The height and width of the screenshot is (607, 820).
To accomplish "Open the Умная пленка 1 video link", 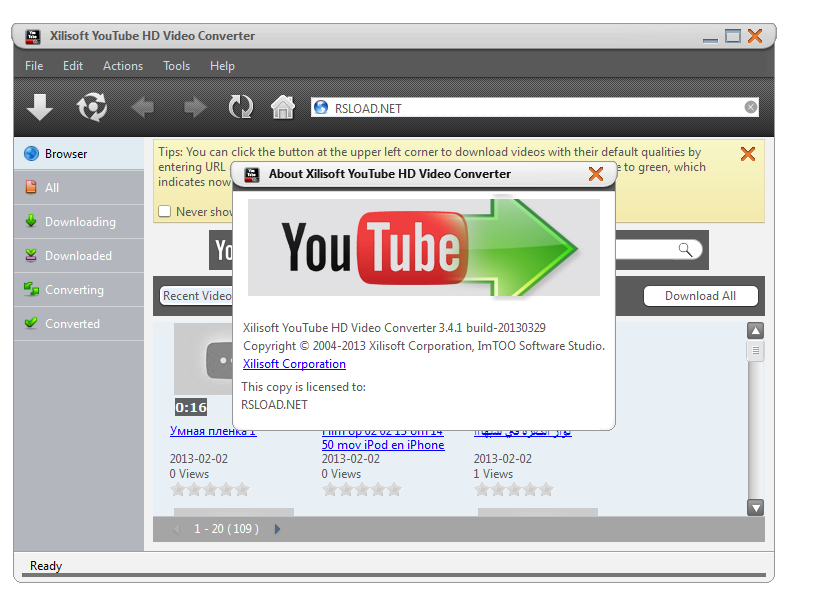I will [x=213, y=432].
